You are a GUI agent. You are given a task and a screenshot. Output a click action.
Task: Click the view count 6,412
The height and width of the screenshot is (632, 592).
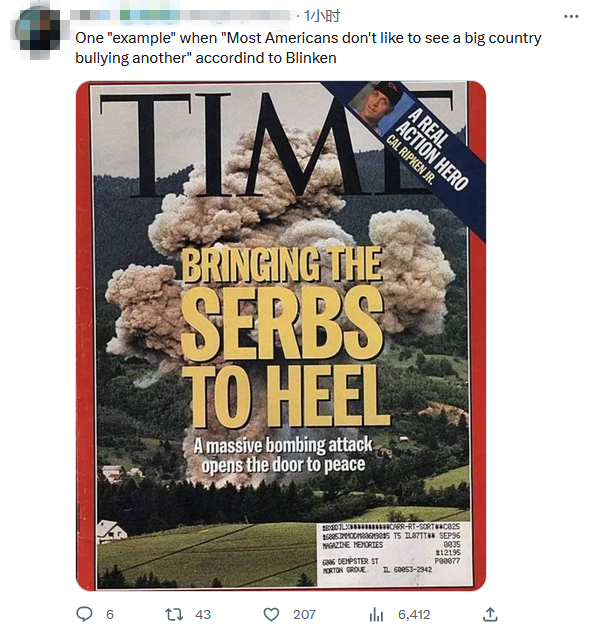[414, 615]
